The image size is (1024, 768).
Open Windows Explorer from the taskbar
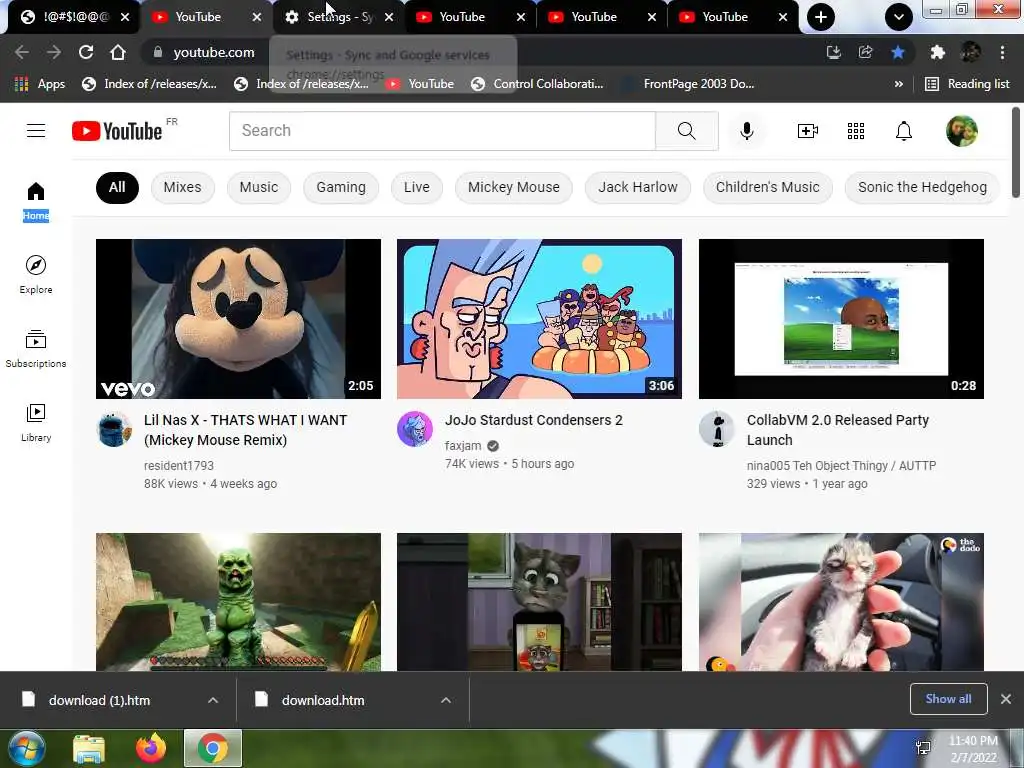(x=89, y=748)
